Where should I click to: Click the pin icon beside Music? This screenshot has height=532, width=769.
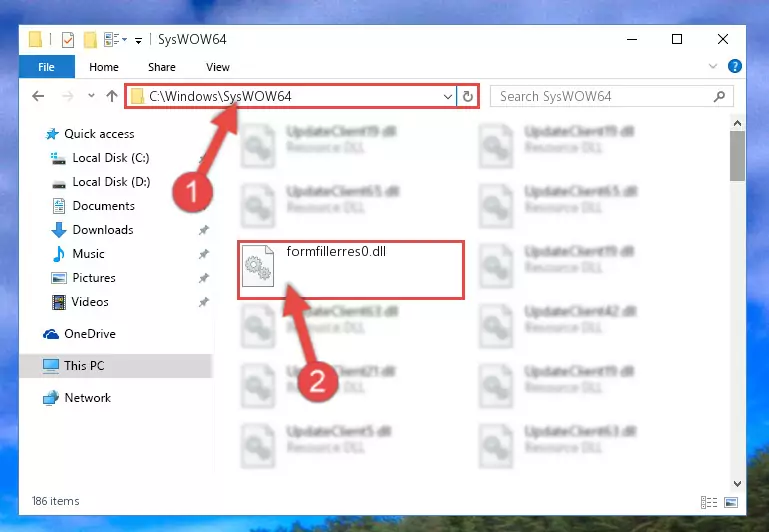pos(204,254)
